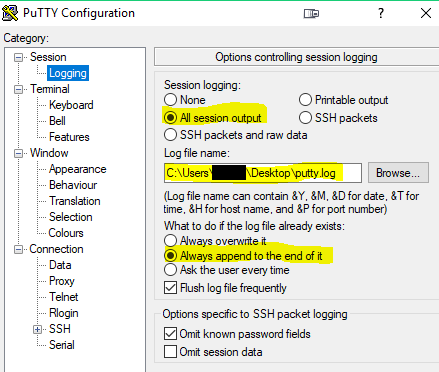Click the 'Options controlling session logging' header
The height and width of the screenshot is (372, 439).
[x=296, y=57]
